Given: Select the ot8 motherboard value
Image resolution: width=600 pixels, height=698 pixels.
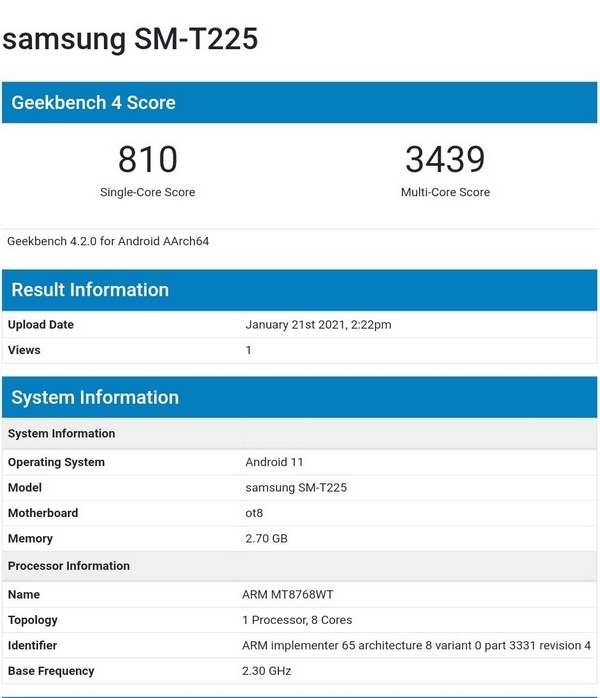Looking at the screenshot, I should coord(254,513).
